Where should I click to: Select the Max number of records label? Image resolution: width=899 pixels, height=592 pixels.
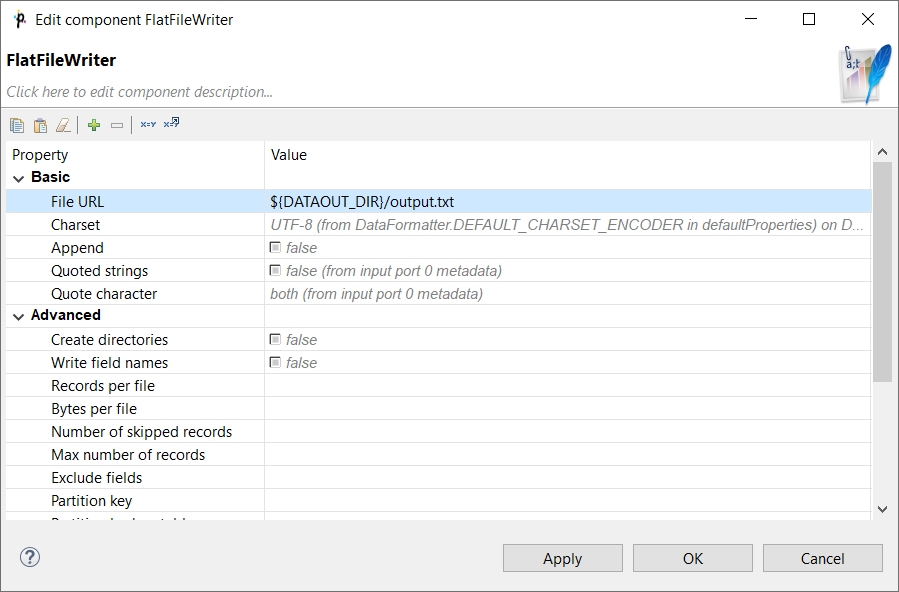(x=128, y=454)
